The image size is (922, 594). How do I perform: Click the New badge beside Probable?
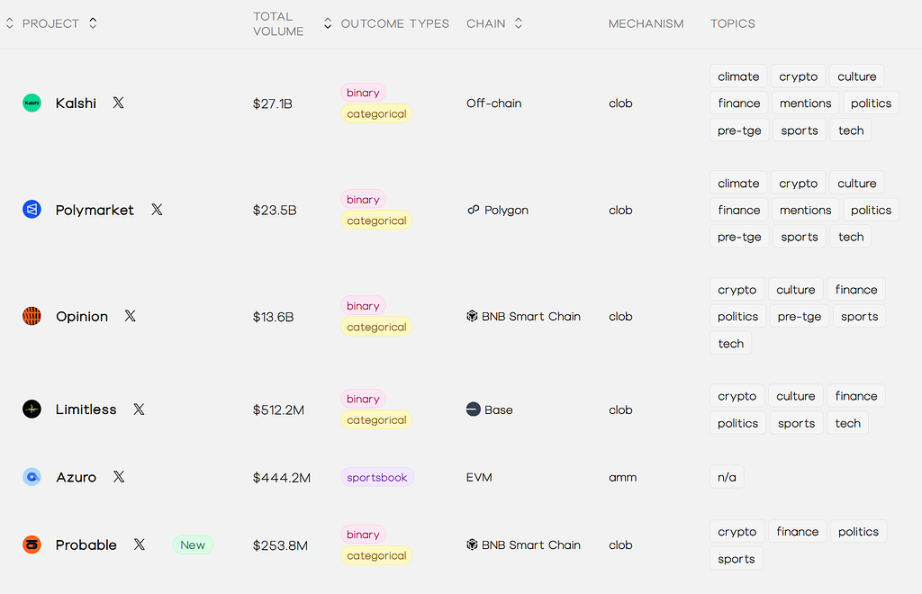click(x=193, y=545)
